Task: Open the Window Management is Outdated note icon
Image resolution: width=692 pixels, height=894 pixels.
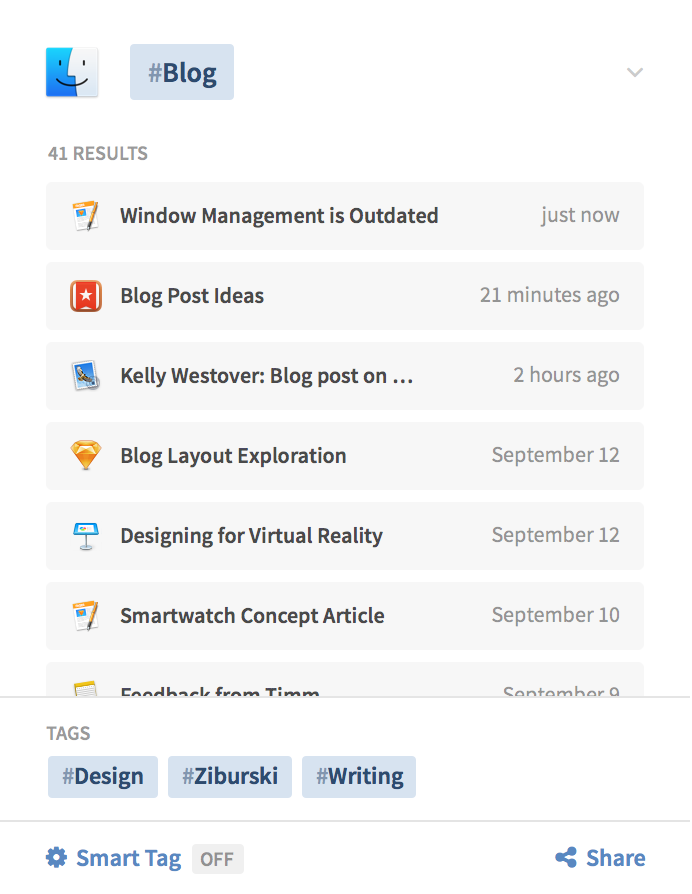Action: (85, 215)
